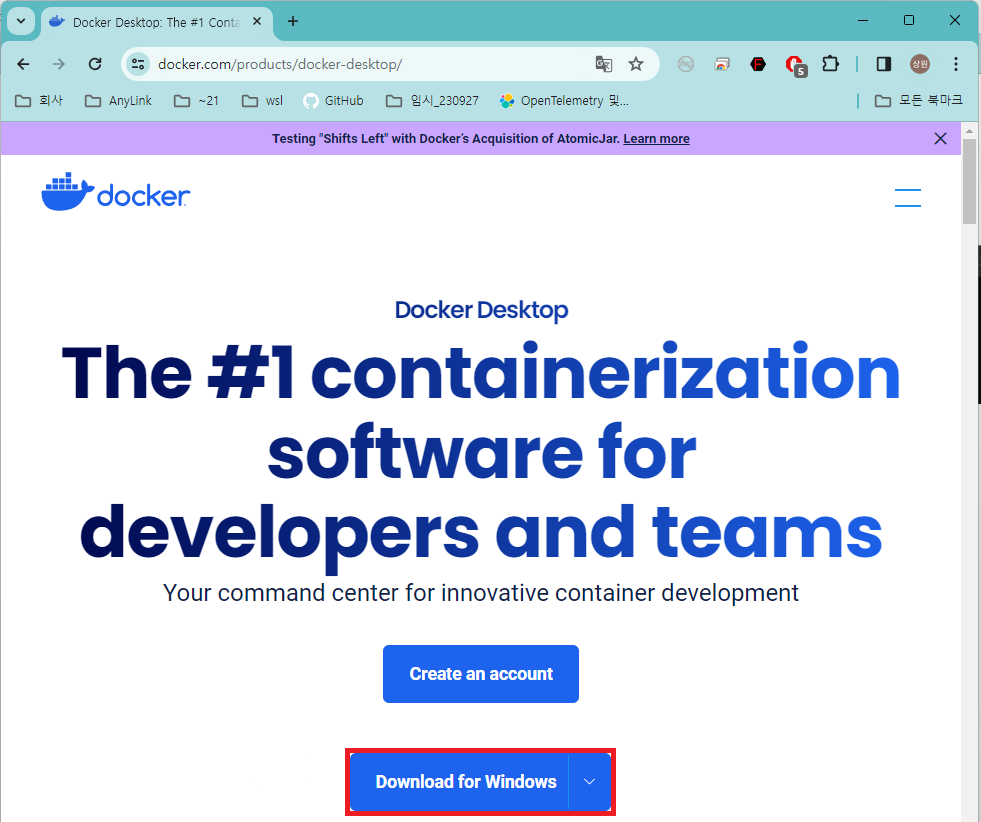Click the scrollbar up arrow
This screenshot has width=981, height=822.
coord(969,131)
